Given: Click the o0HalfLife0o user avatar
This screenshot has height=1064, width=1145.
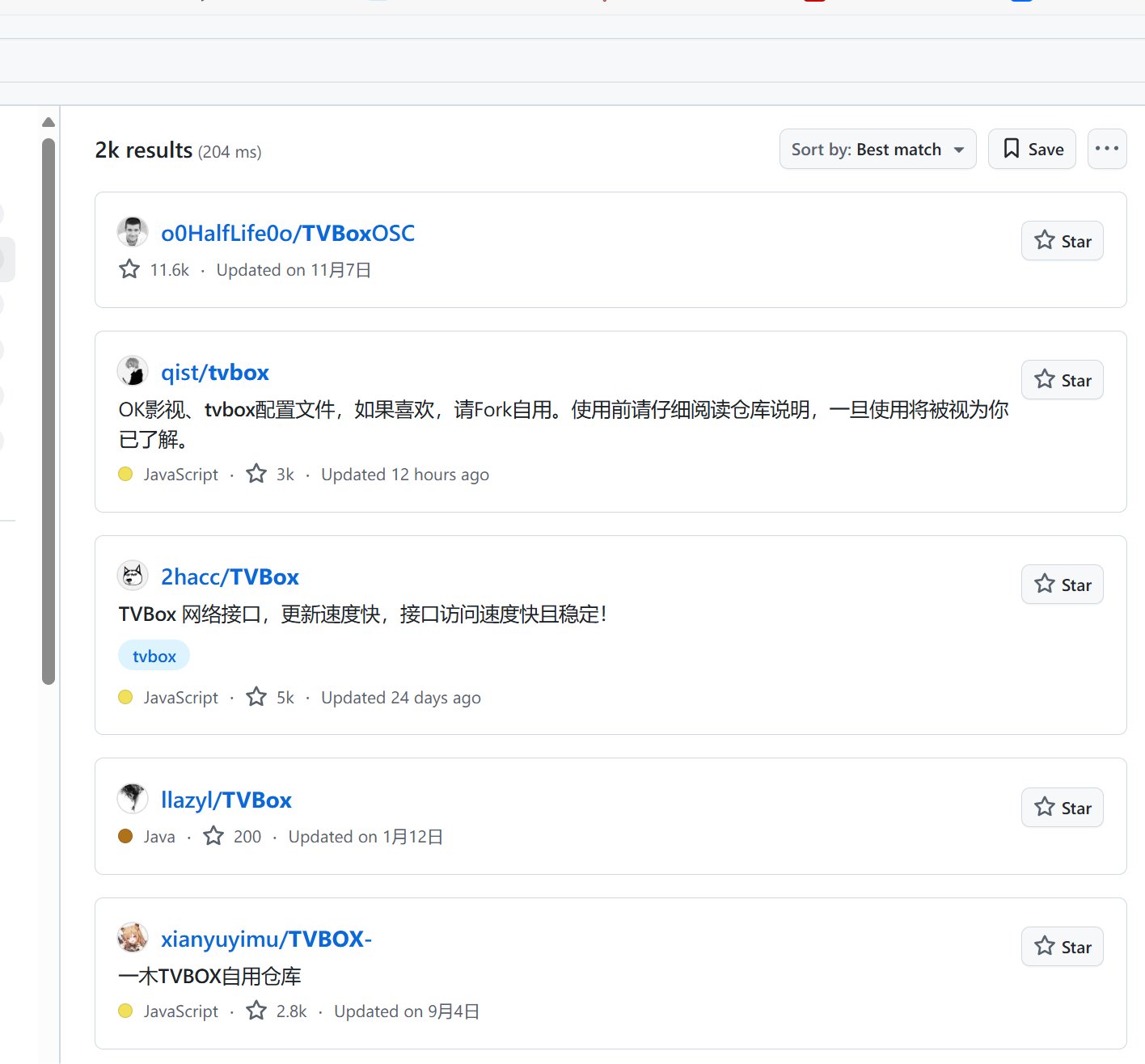Looking at the screenshot, I should [133, 232].
